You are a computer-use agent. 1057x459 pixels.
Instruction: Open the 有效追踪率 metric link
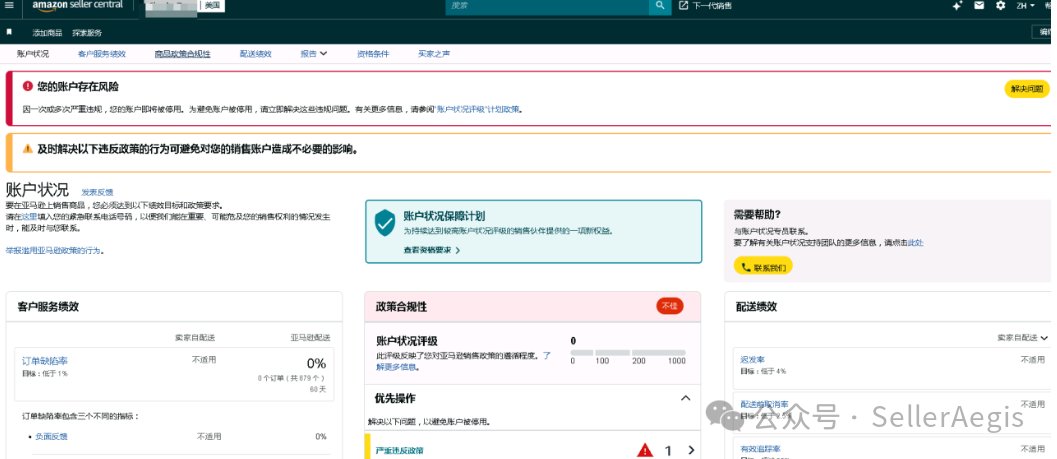[760, 449]
